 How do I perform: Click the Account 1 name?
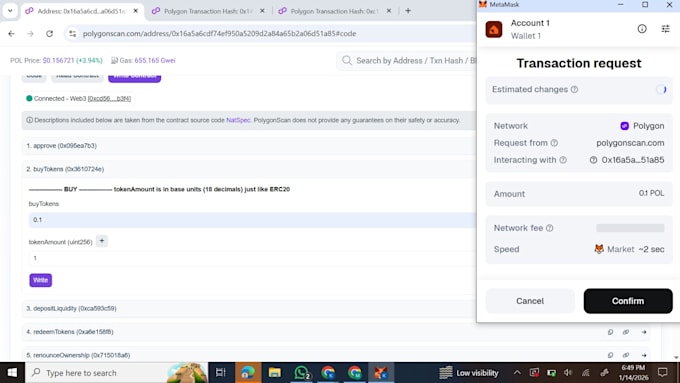(530, 23)
